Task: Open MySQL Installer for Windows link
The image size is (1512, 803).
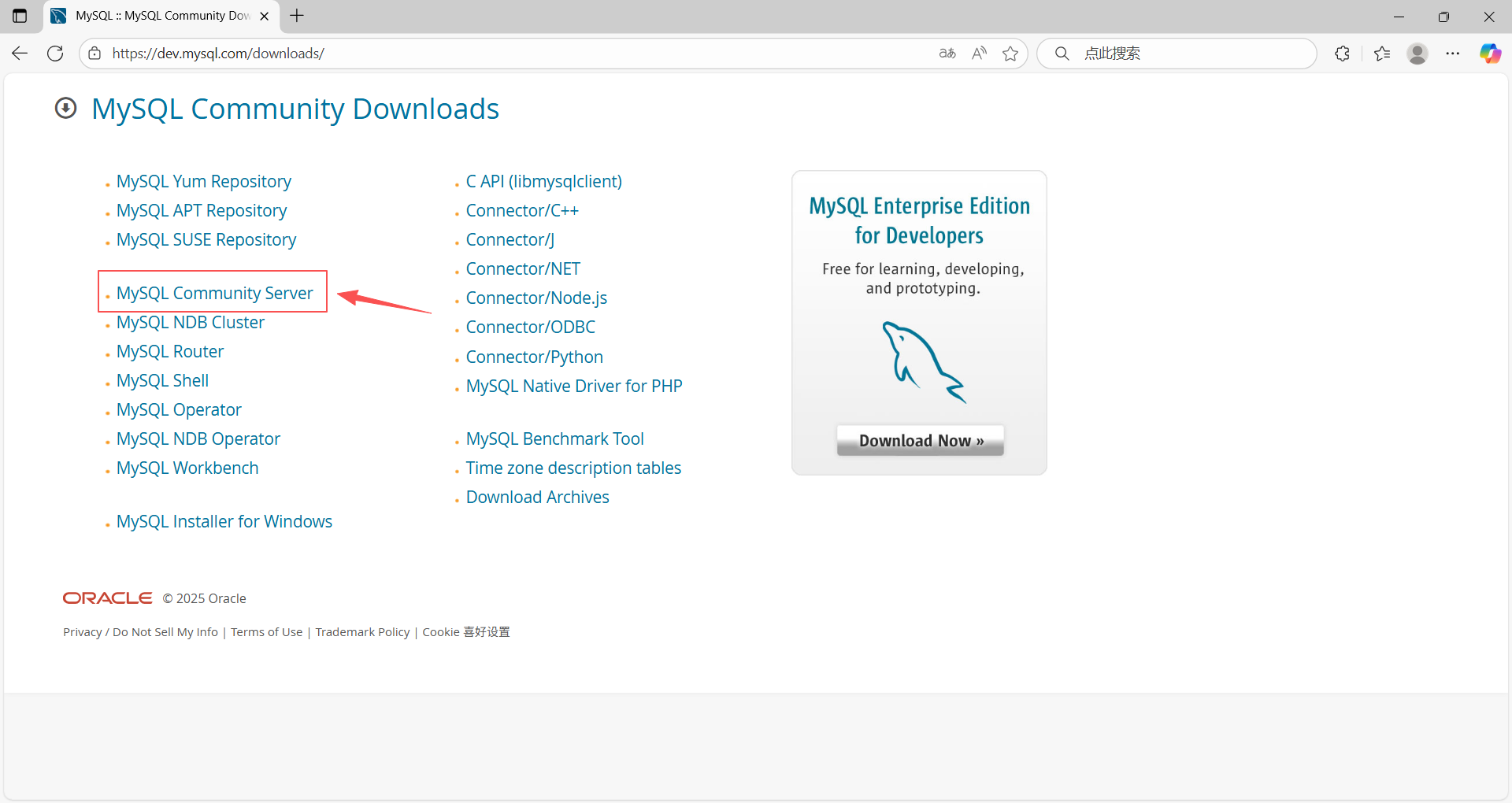Action: [x=224, y=522]
